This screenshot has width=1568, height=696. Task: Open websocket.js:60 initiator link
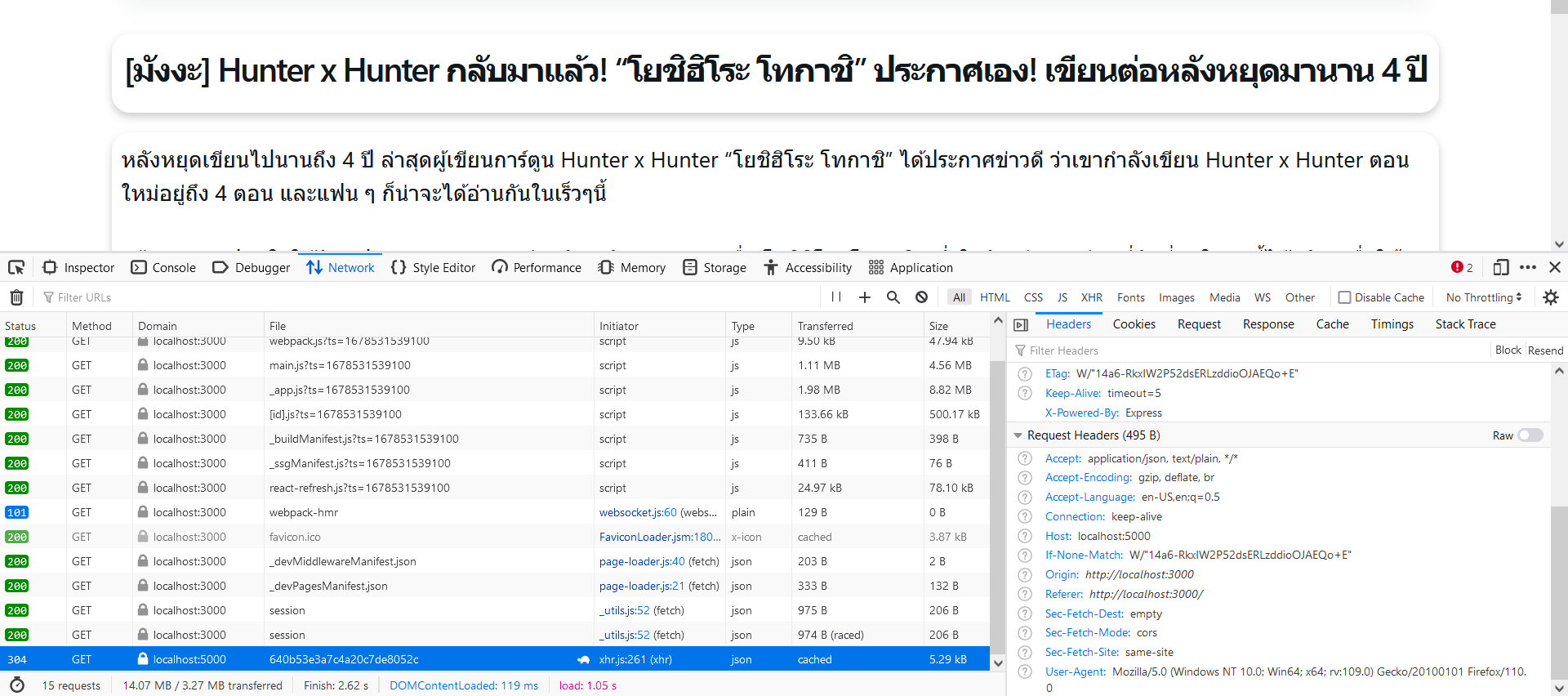[x=638, y=512]
